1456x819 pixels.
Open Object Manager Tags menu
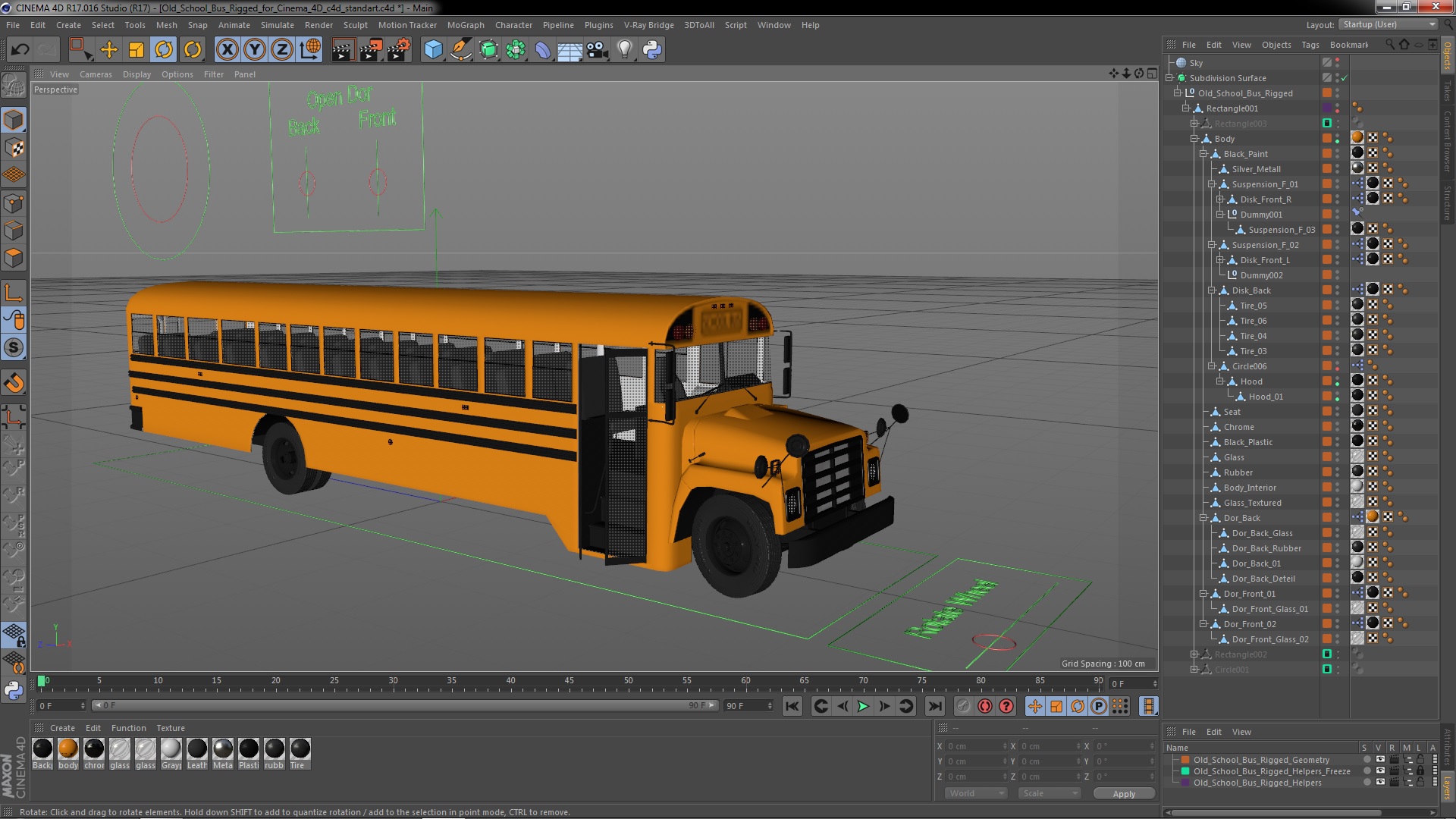(1310, 45)
